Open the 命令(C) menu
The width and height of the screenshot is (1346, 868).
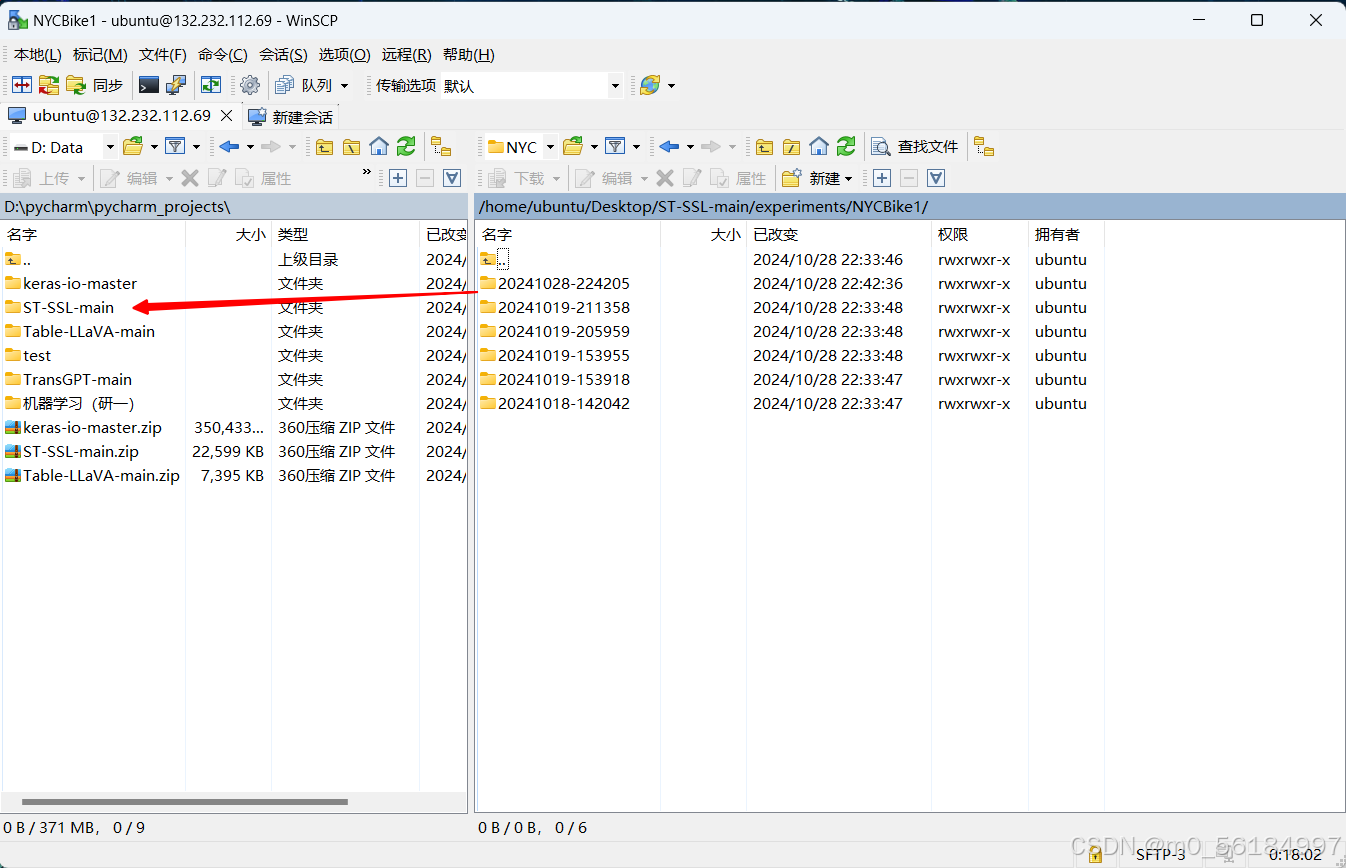(223, 55)
